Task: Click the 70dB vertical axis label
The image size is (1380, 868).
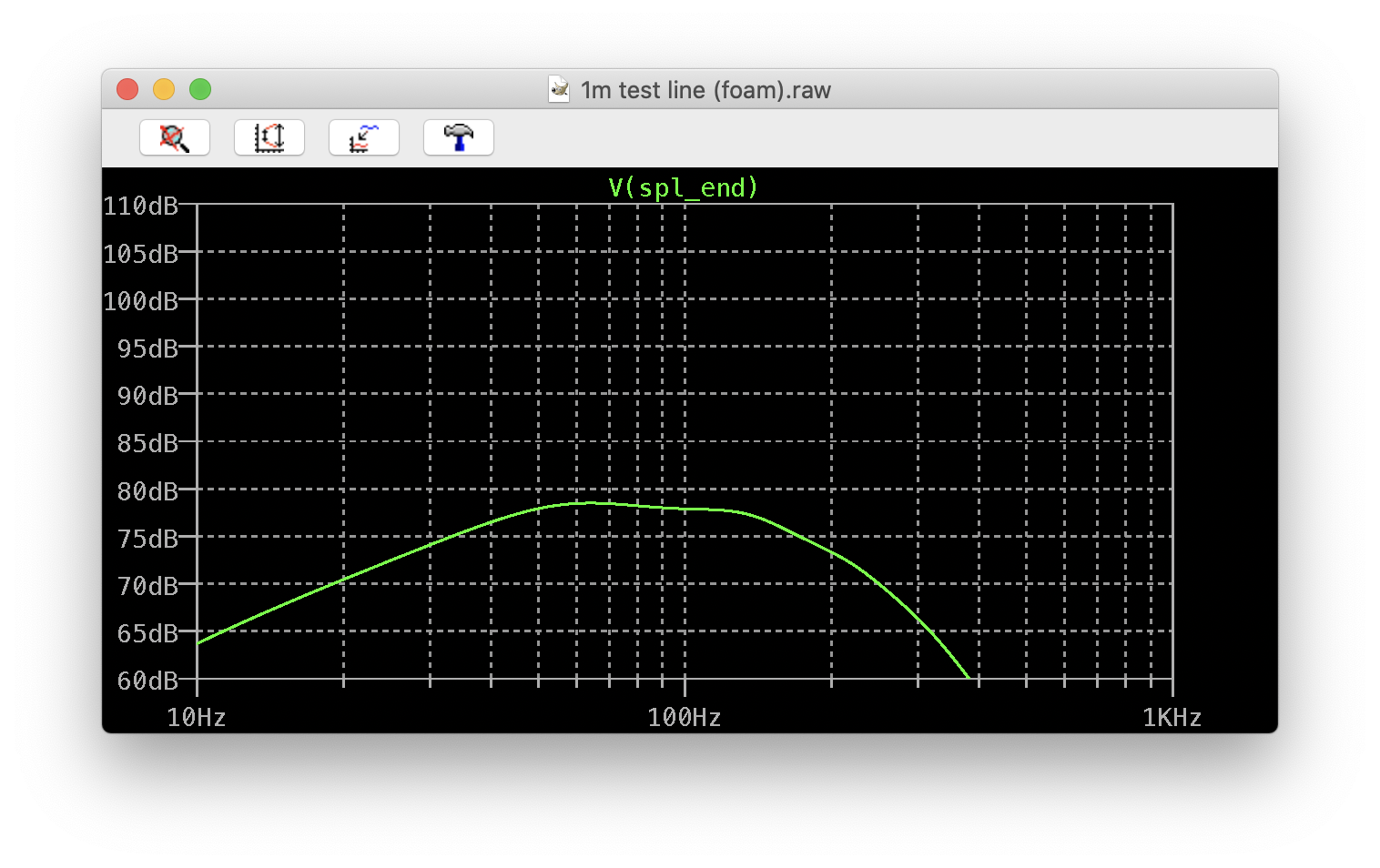Action: click(x=147, y=586)
